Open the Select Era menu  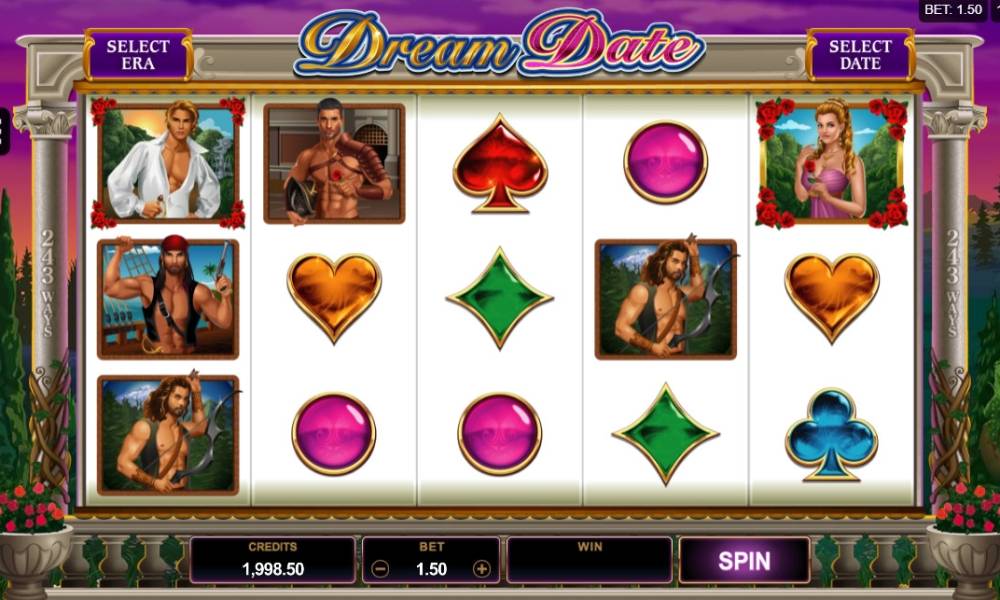138,55
